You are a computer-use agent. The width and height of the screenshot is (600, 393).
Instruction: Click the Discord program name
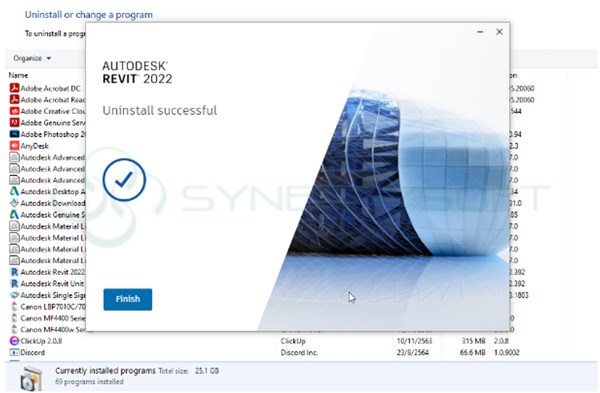33,352
